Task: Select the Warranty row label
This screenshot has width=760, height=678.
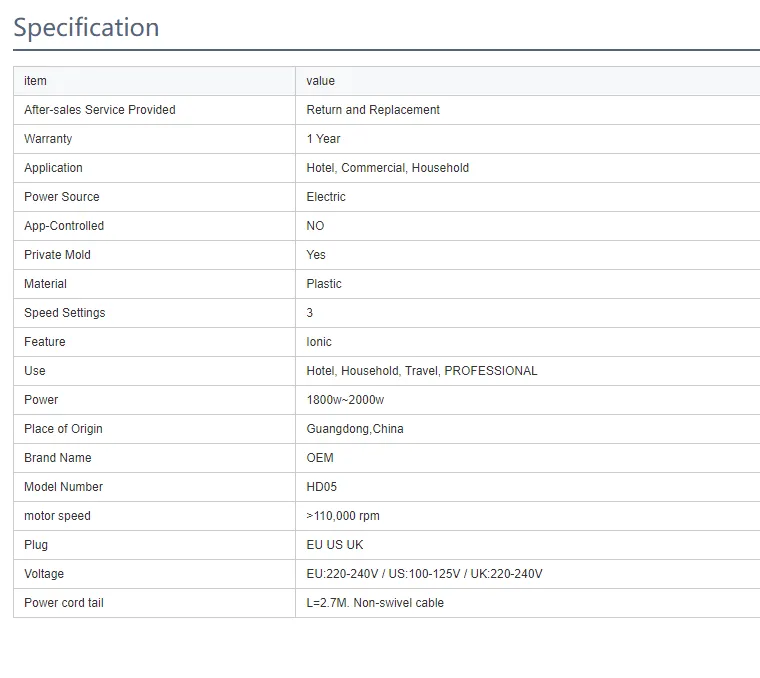Action: pos(48,139)
